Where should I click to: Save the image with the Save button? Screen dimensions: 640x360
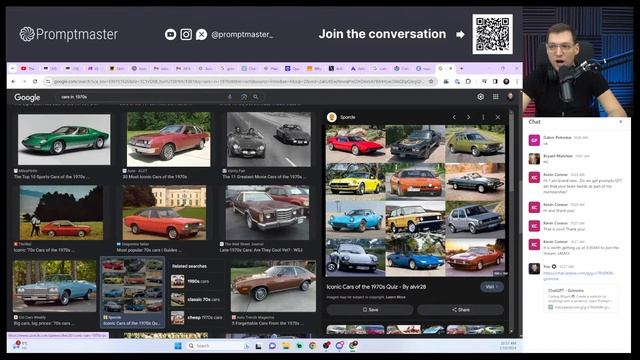pos(370,310)
